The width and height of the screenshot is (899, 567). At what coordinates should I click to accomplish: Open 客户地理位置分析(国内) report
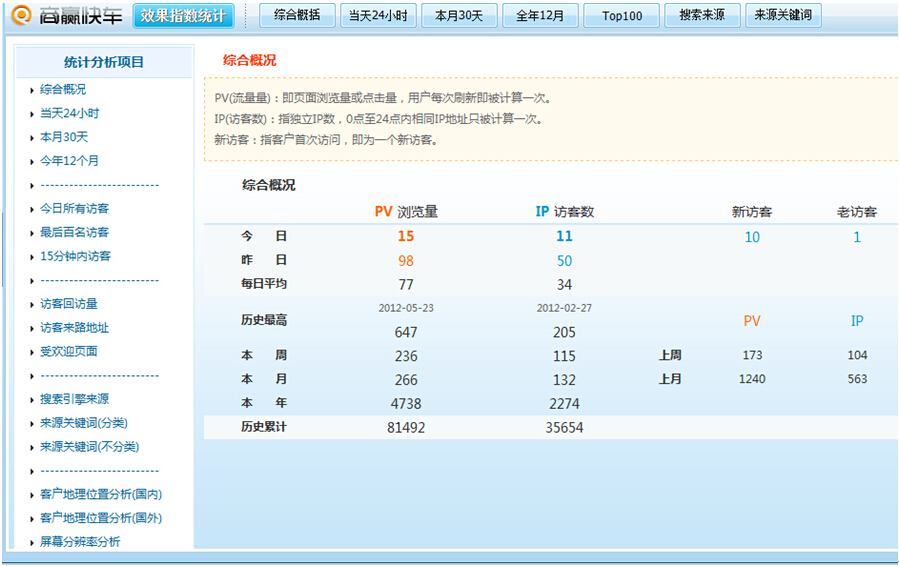tap(101, 495)
